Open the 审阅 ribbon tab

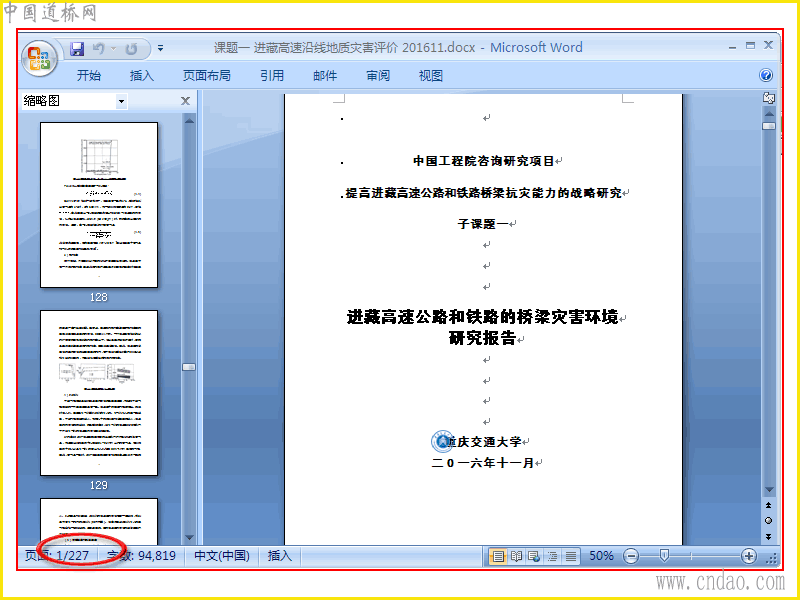pos(378,76)
